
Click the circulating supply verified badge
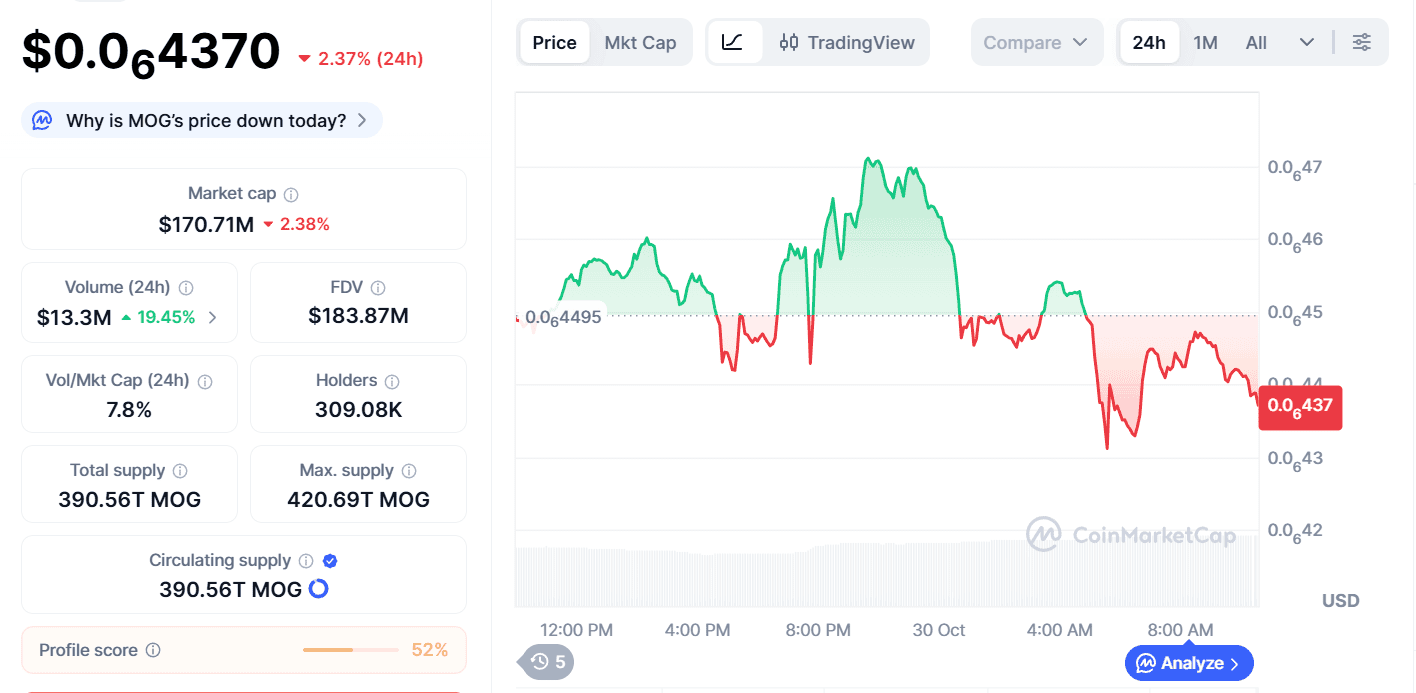tap(329, 561)
